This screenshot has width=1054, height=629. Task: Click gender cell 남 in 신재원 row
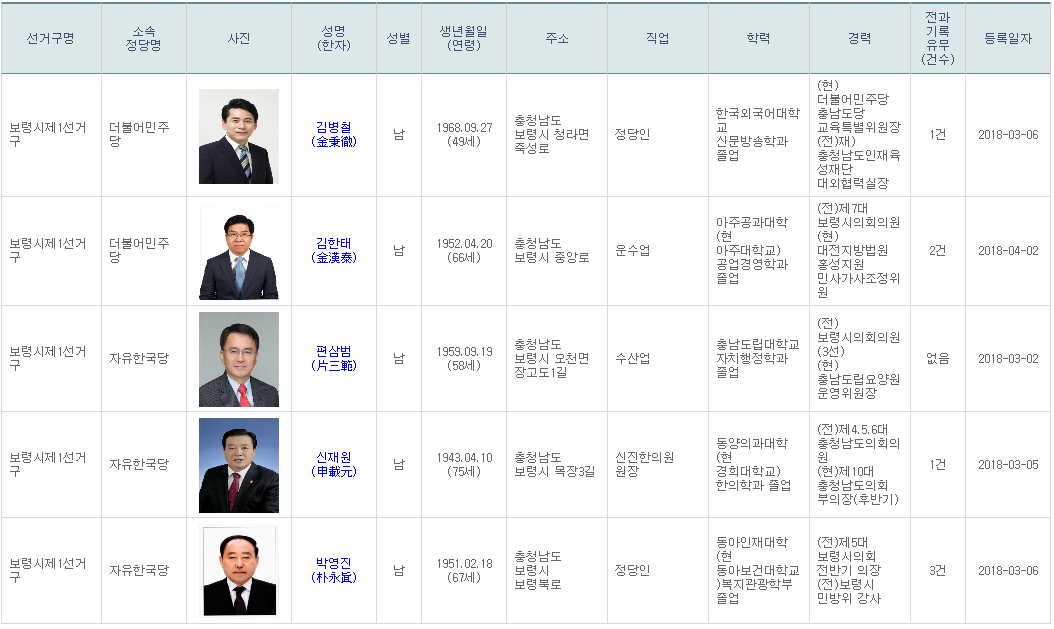tap(399, 464)
